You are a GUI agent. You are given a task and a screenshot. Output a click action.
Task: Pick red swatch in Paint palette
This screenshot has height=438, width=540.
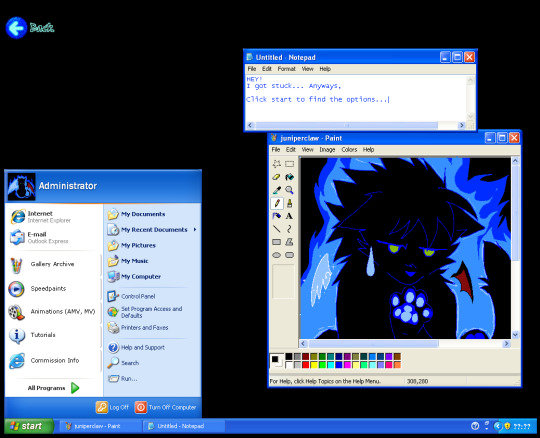tap(305, 365)
